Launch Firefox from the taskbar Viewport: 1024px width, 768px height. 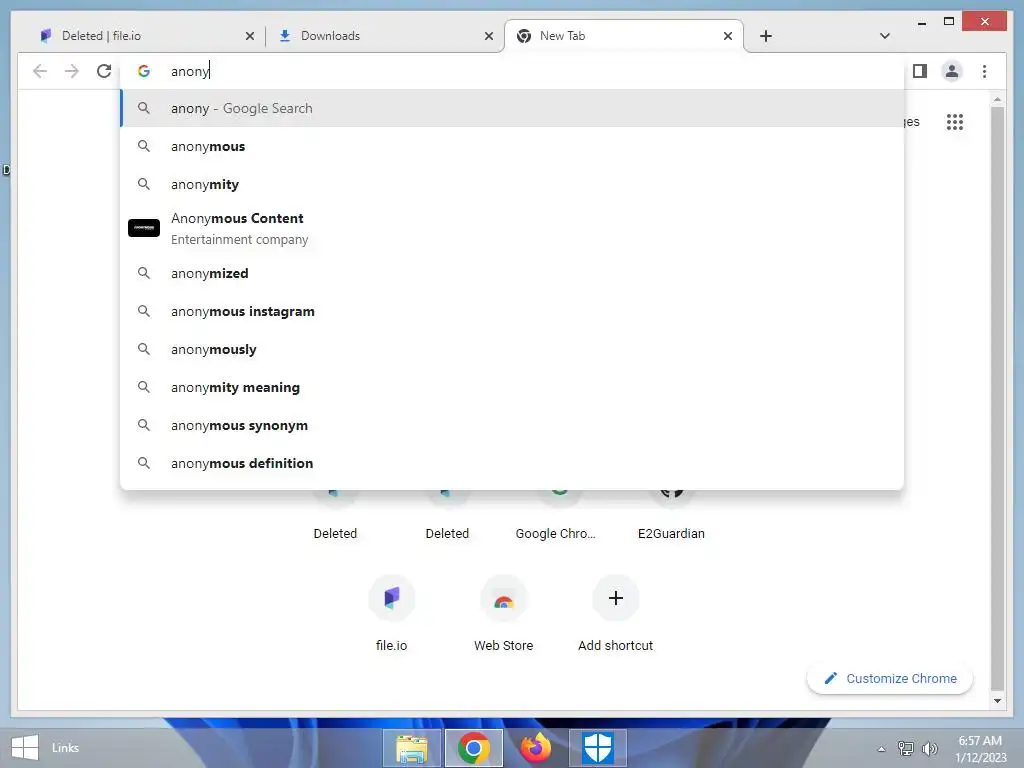click(x=536, y=748)
